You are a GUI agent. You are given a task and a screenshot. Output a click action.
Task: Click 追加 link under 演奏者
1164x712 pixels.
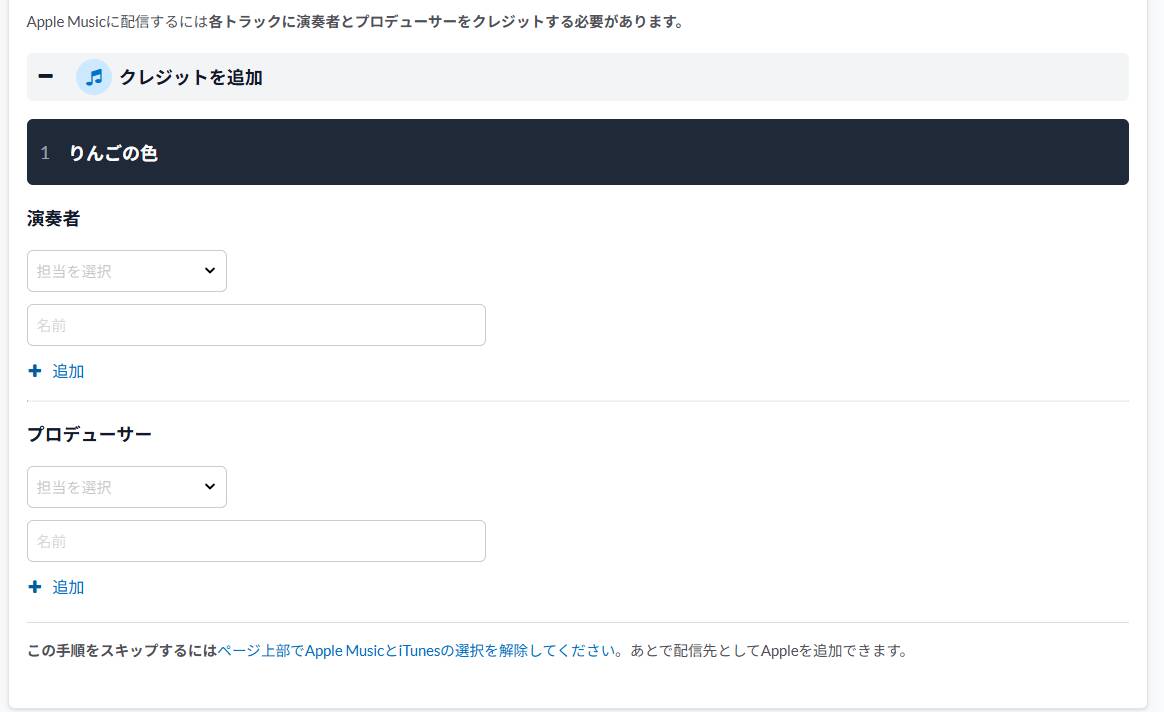[x=68, y=371]
